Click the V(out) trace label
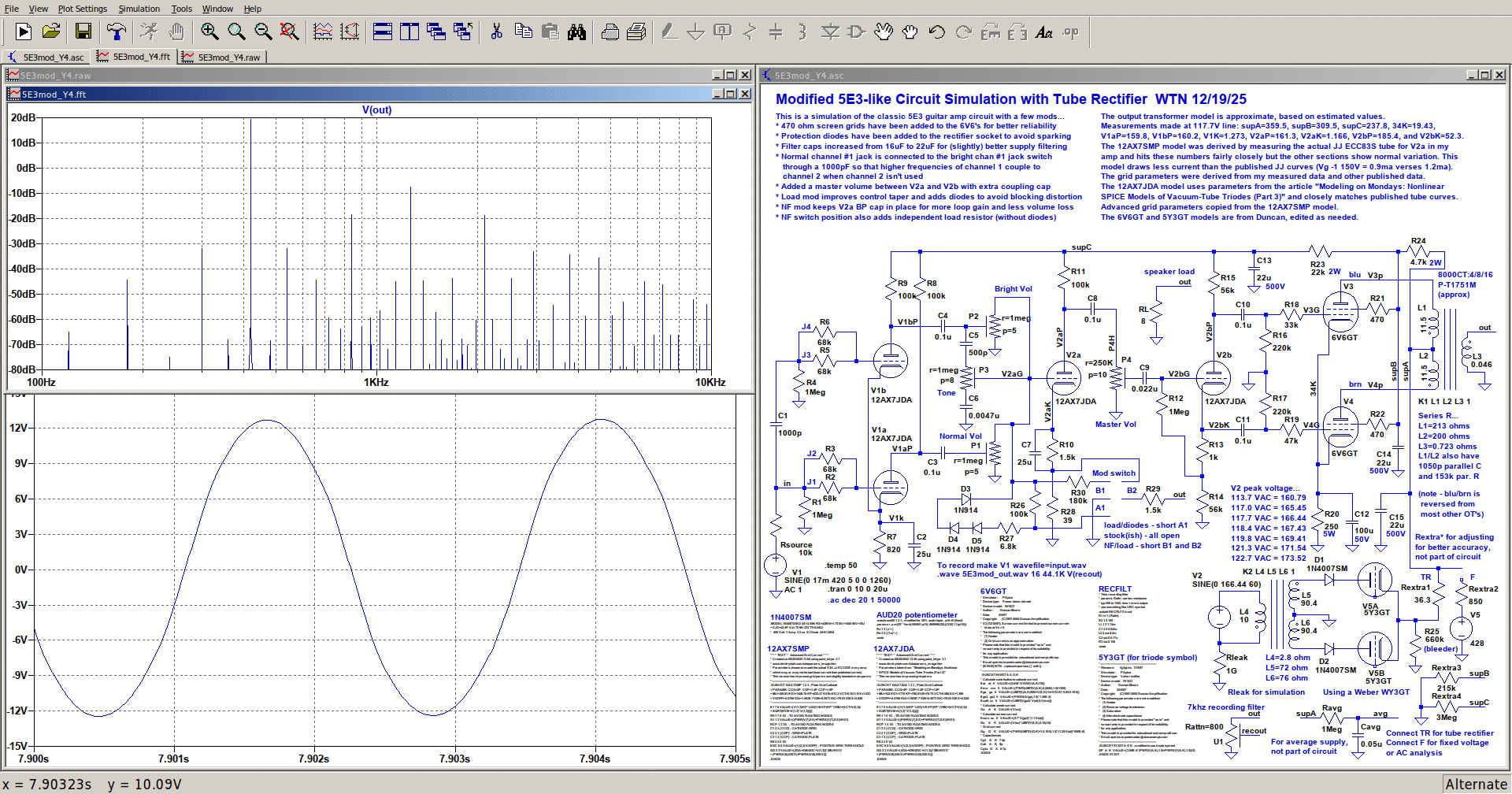The height and width of the screenshot is (794, 1512). pos(376,109)
